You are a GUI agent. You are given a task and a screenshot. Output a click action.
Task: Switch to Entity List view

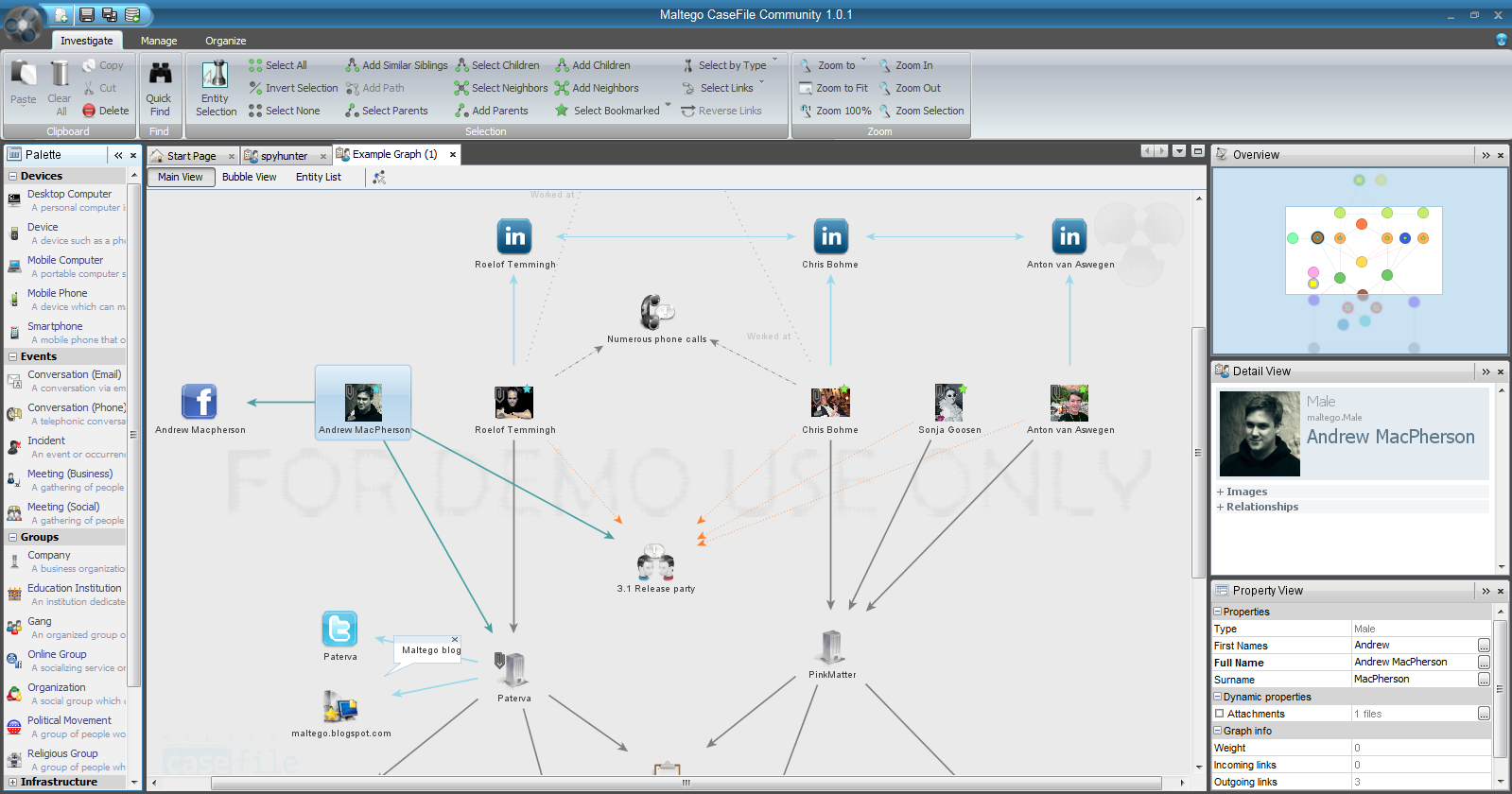pos(319,177)
